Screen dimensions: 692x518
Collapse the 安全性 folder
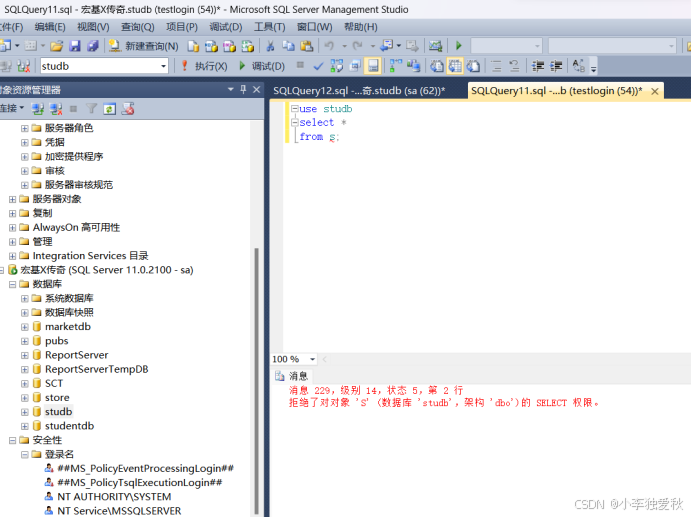coord(12,440)
